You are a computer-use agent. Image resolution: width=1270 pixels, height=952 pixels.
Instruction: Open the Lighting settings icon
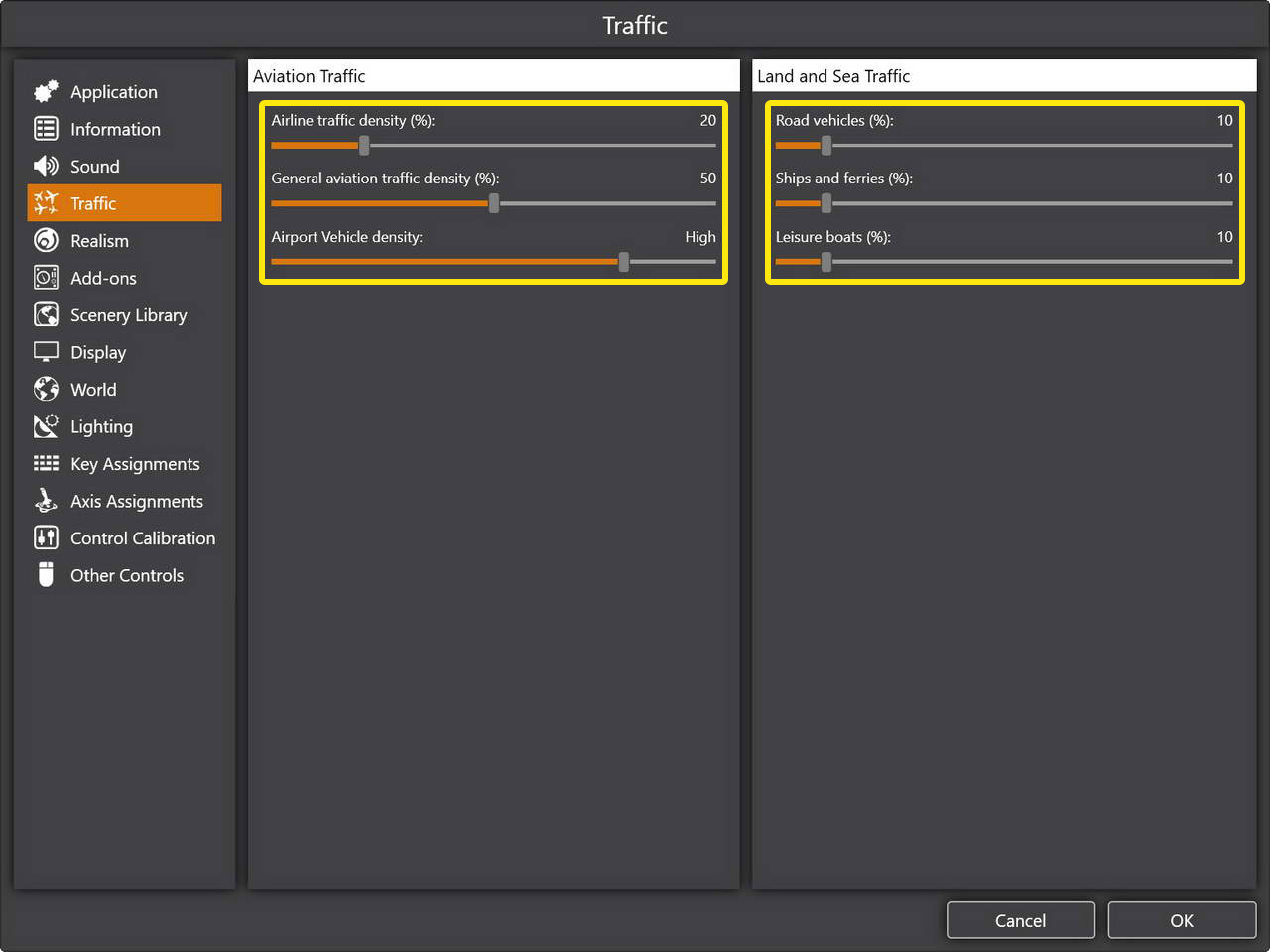pos(46,426)
